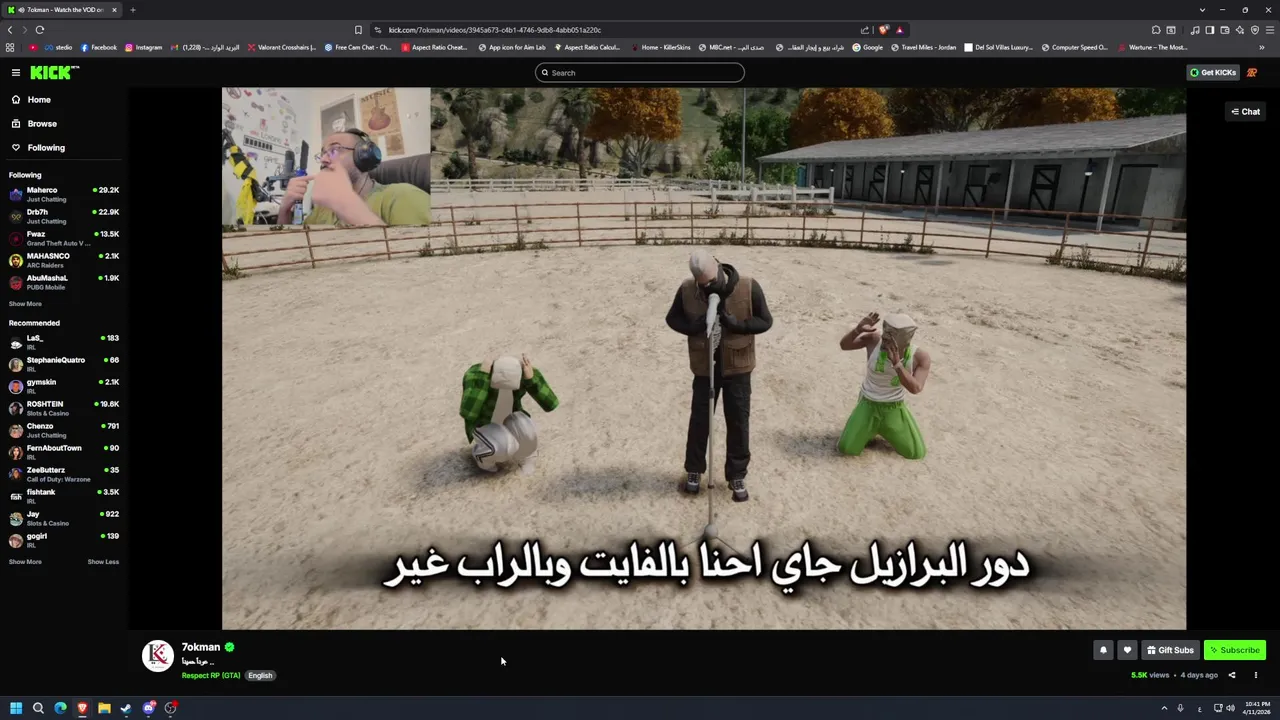The height and width of the screenshot is (720, 1280).
Task: Open the browser main menu
Action: pos(1270,30)
